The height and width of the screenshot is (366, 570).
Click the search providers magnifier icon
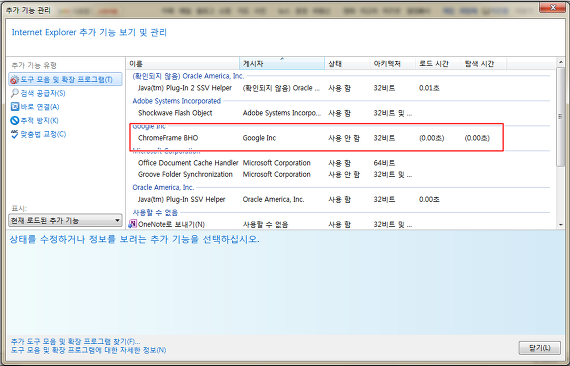15,93
